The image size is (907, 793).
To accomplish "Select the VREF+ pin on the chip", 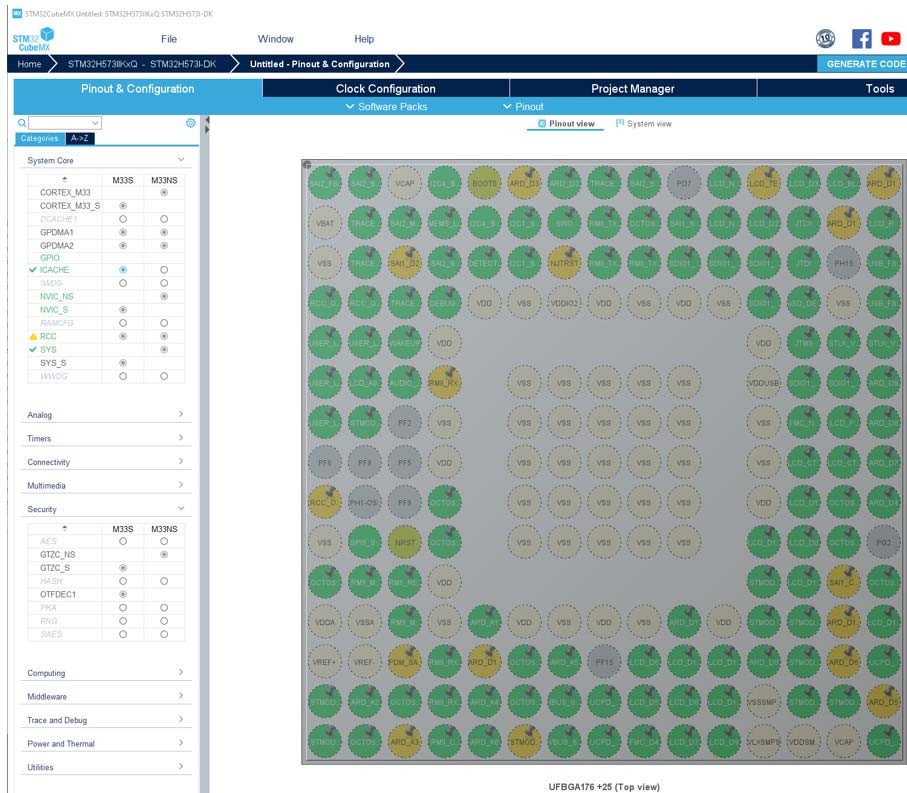I will coord(325,662).
